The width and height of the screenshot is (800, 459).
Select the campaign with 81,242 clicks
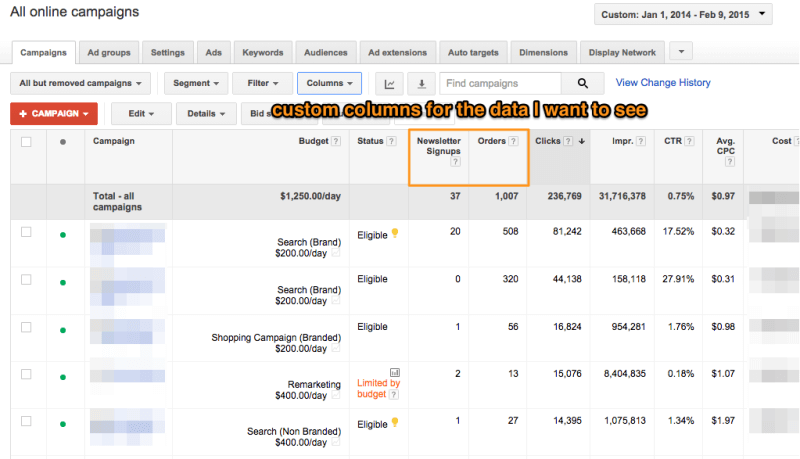[x=26, y=232]
